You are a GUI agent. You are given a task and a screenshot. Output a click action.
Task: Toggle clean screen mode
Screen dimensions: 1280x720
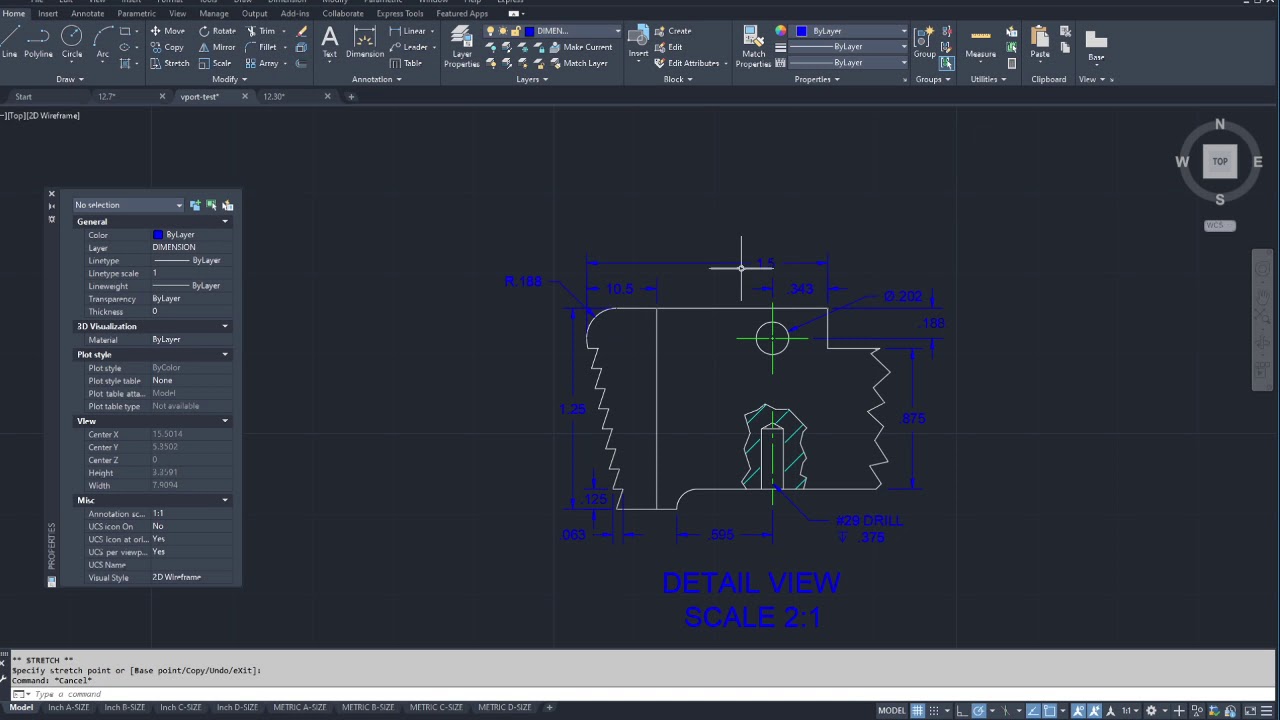point(1250,711)
